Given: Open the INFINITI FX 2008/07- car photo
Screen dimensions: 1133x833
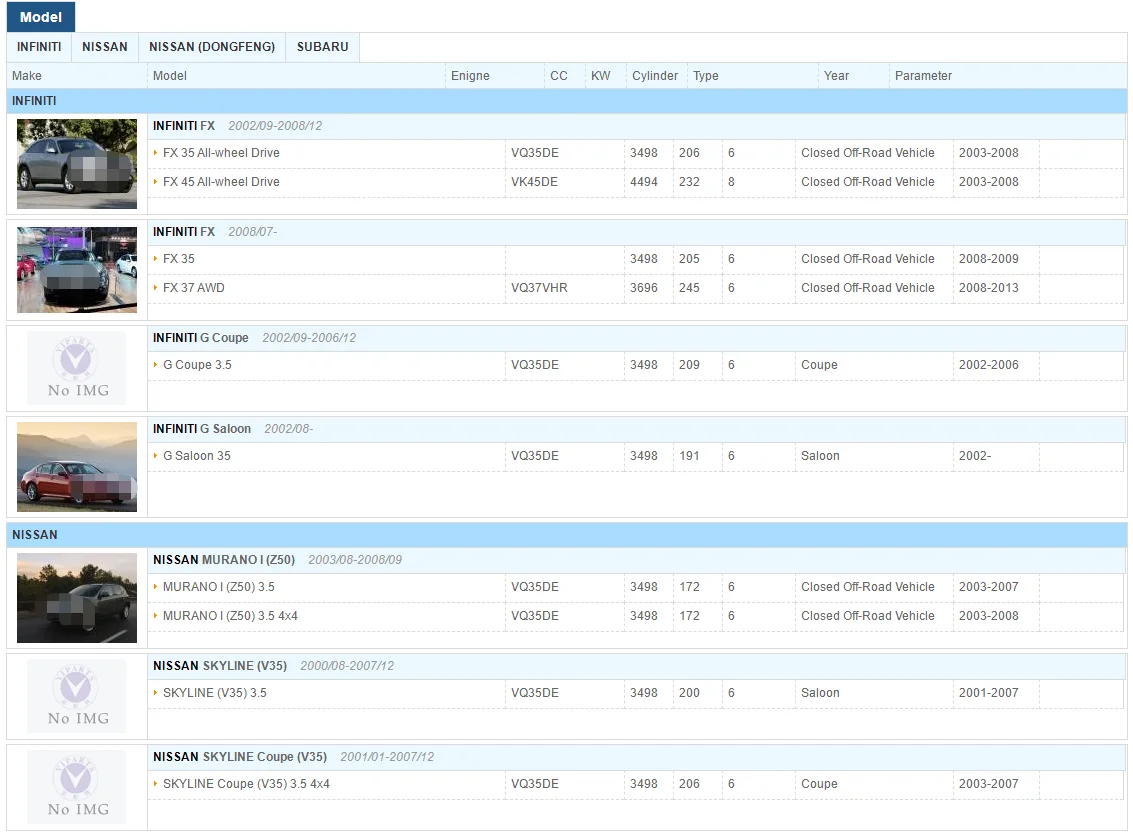Looking at the screenshot, I should coord(77,270).
